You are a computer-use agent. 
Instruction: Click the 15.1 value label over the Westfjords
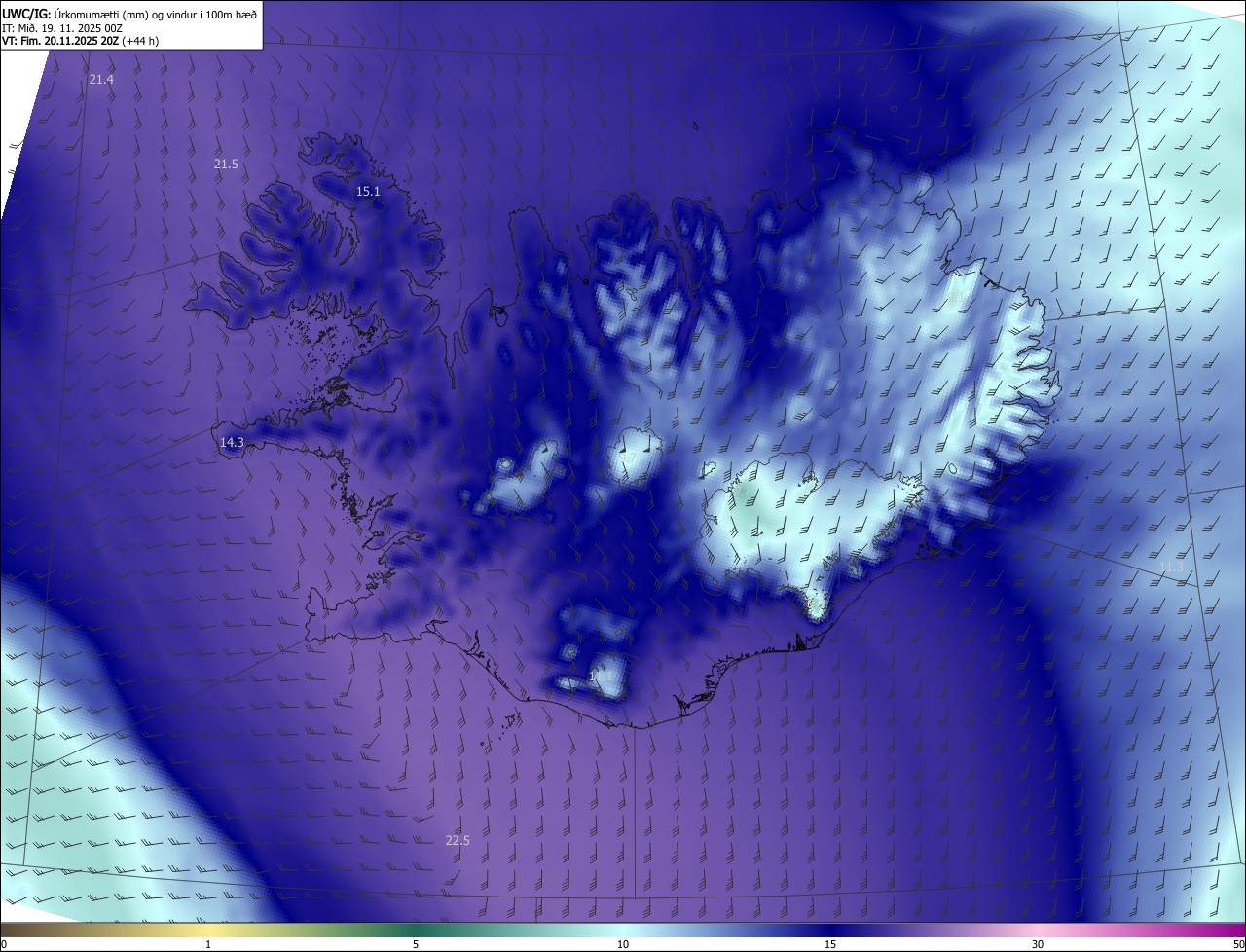pos(368,192)
